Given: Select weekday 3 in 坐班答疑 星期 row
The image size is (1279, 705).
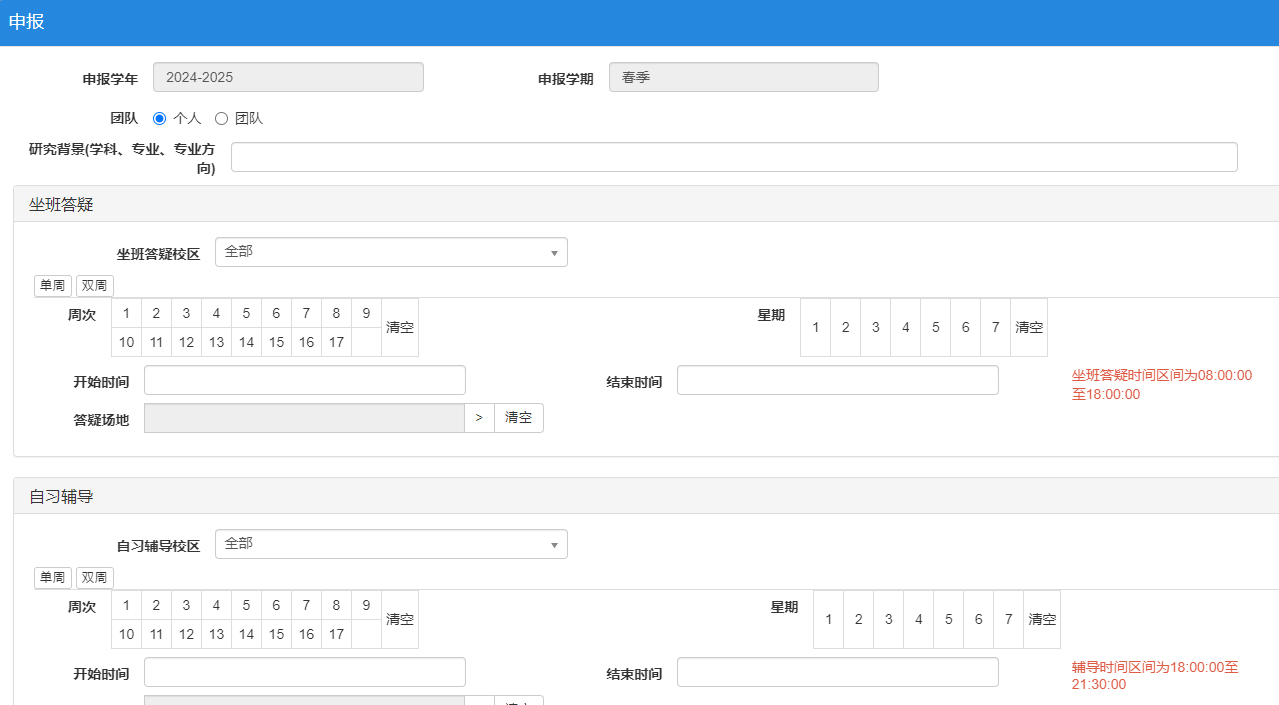Looking at the screenshot, I should pyautogui.click(x=875, y=327).
